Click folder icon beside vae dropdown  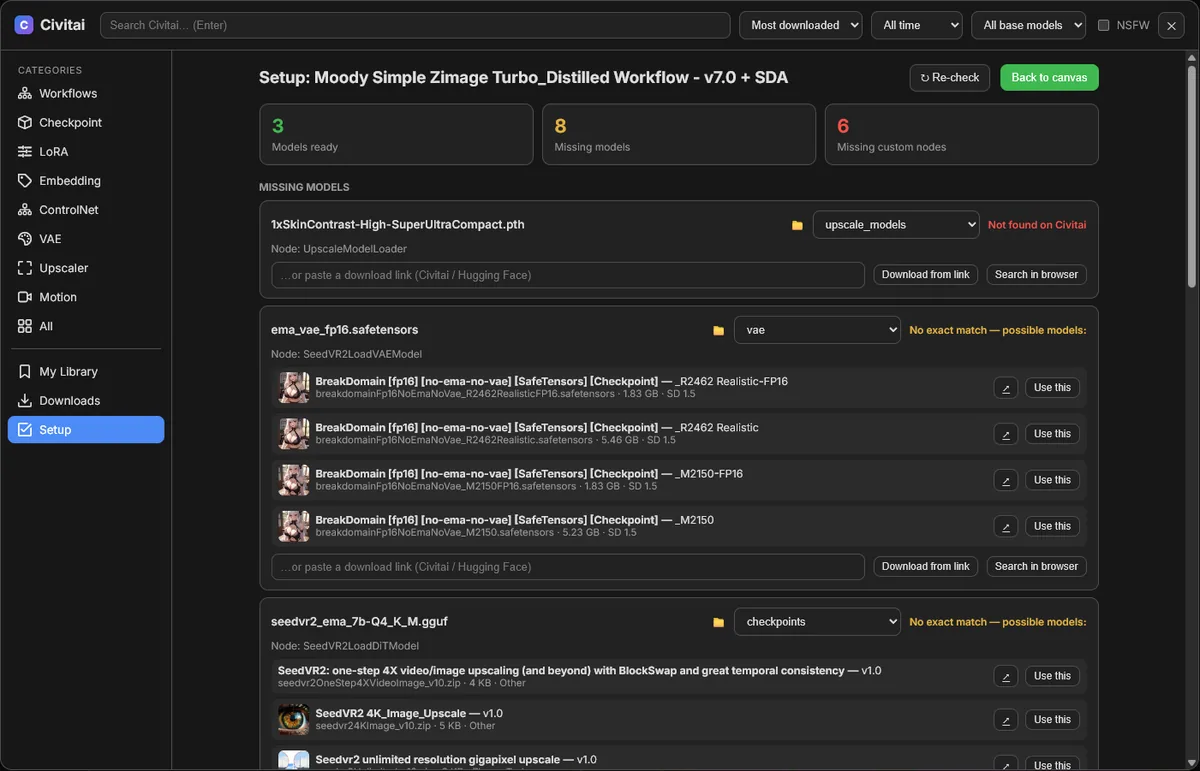coord(718,330)
